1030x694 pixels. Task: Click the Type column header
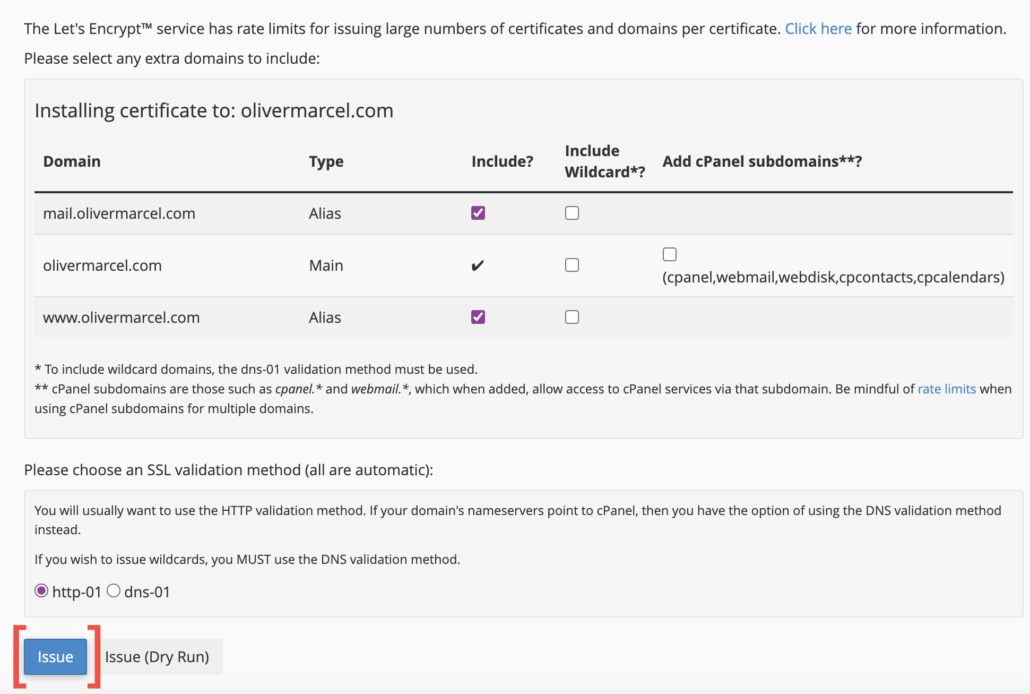click(326, 162)
